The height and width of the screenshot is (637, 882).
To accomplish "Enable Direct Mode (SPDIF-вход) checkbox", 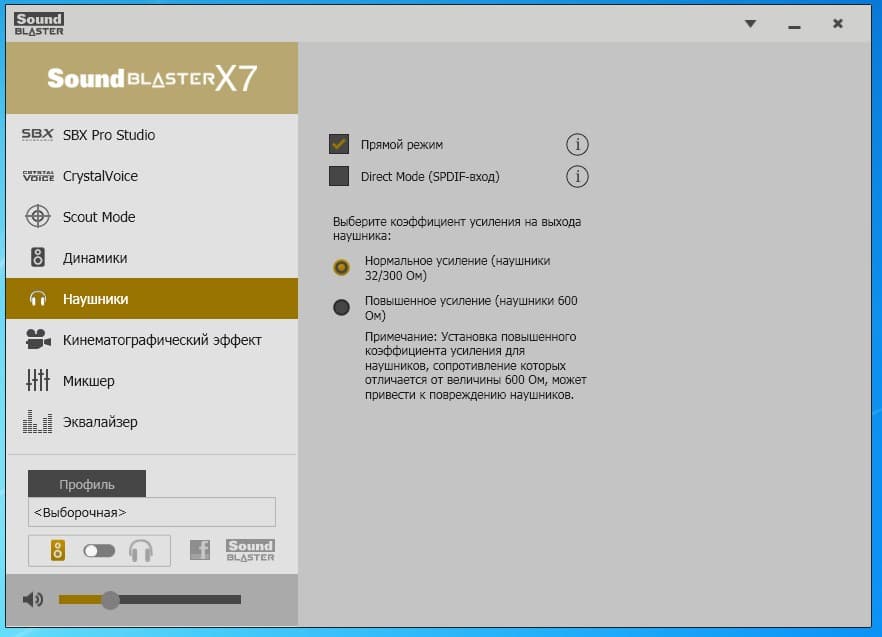I will (339, 176).
